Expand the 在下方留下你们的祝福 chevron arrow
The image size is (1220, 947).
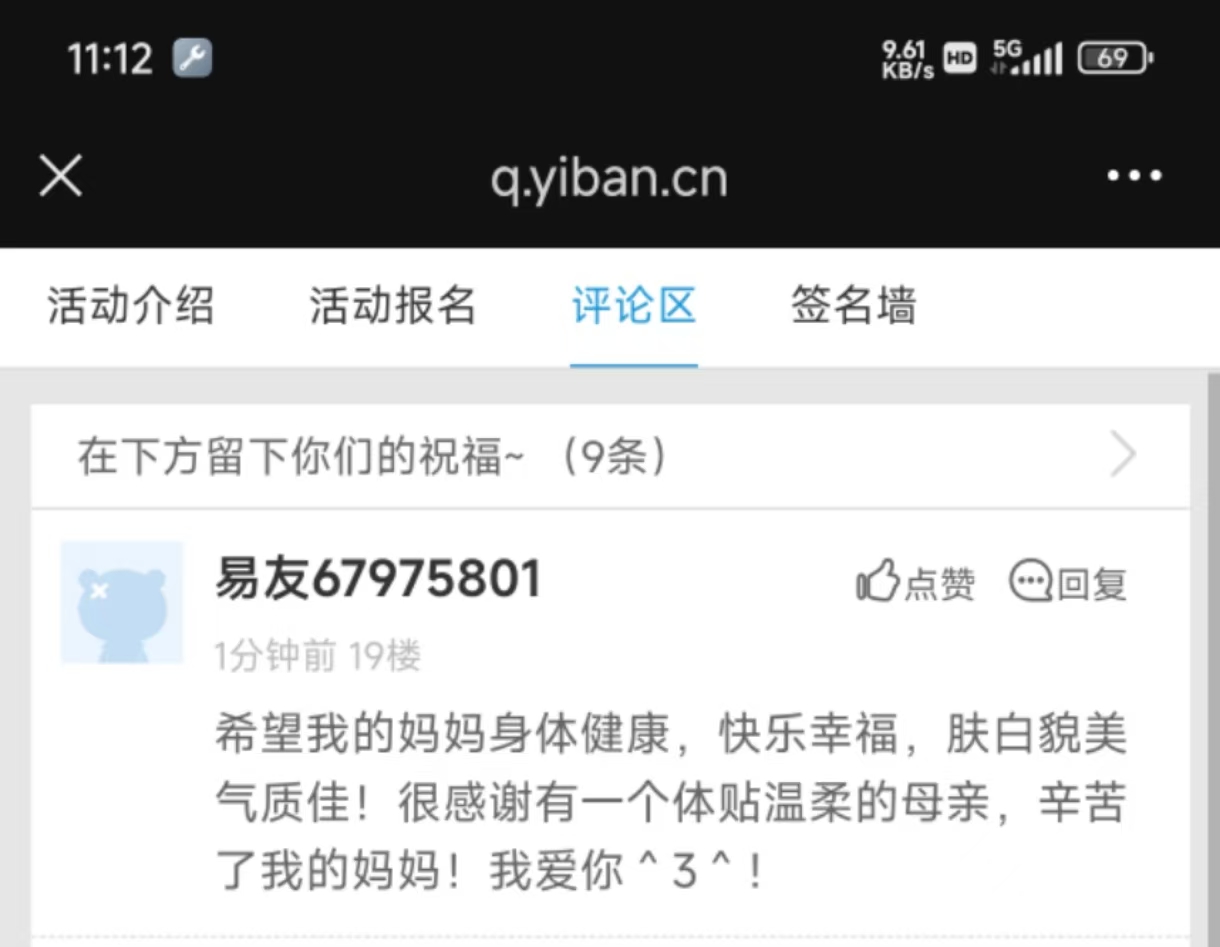coord(1124,457)
